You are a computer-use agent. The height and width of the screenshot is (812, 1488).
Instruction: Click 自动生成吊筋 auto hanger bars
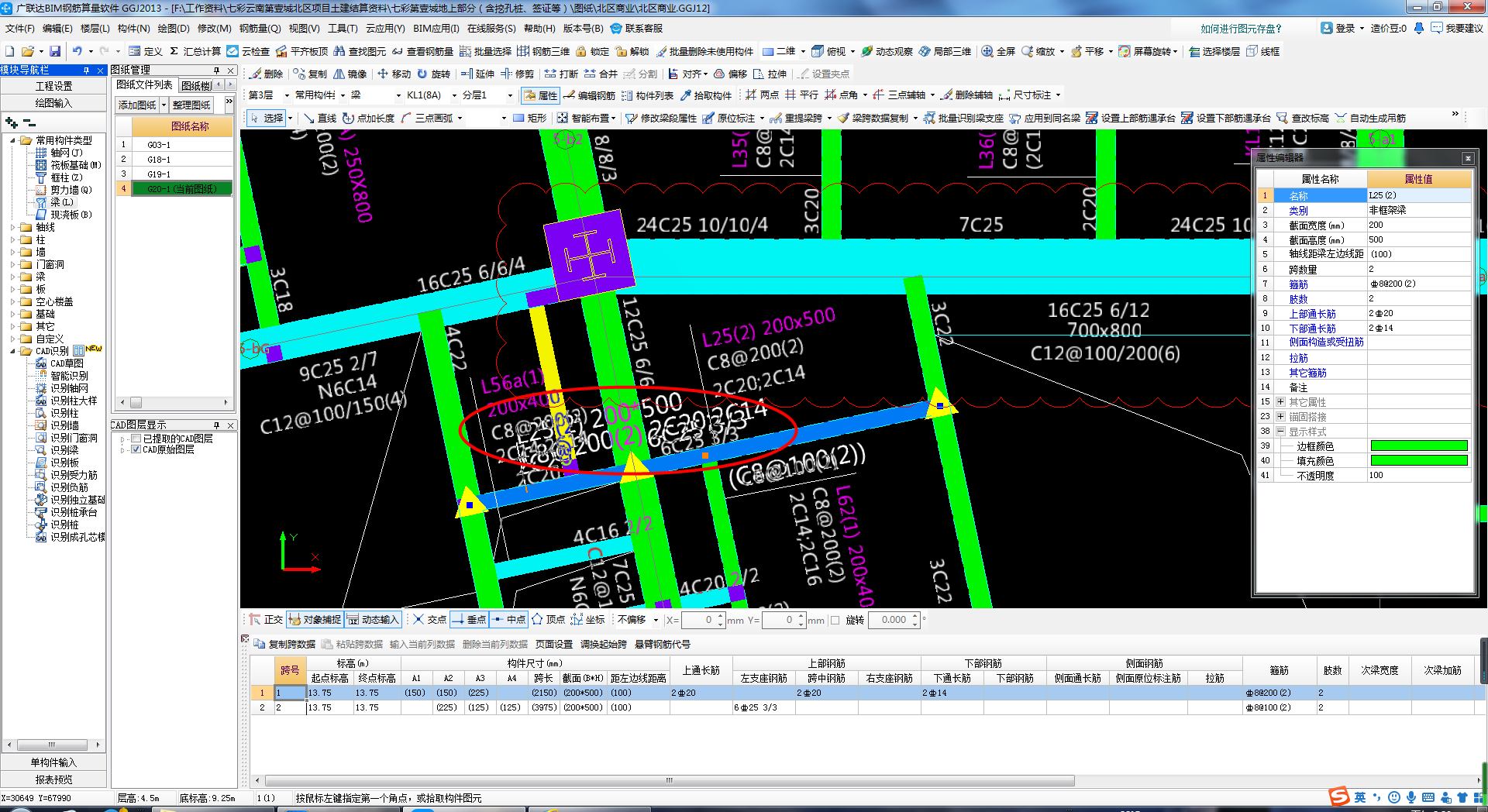pos(1370,118)
